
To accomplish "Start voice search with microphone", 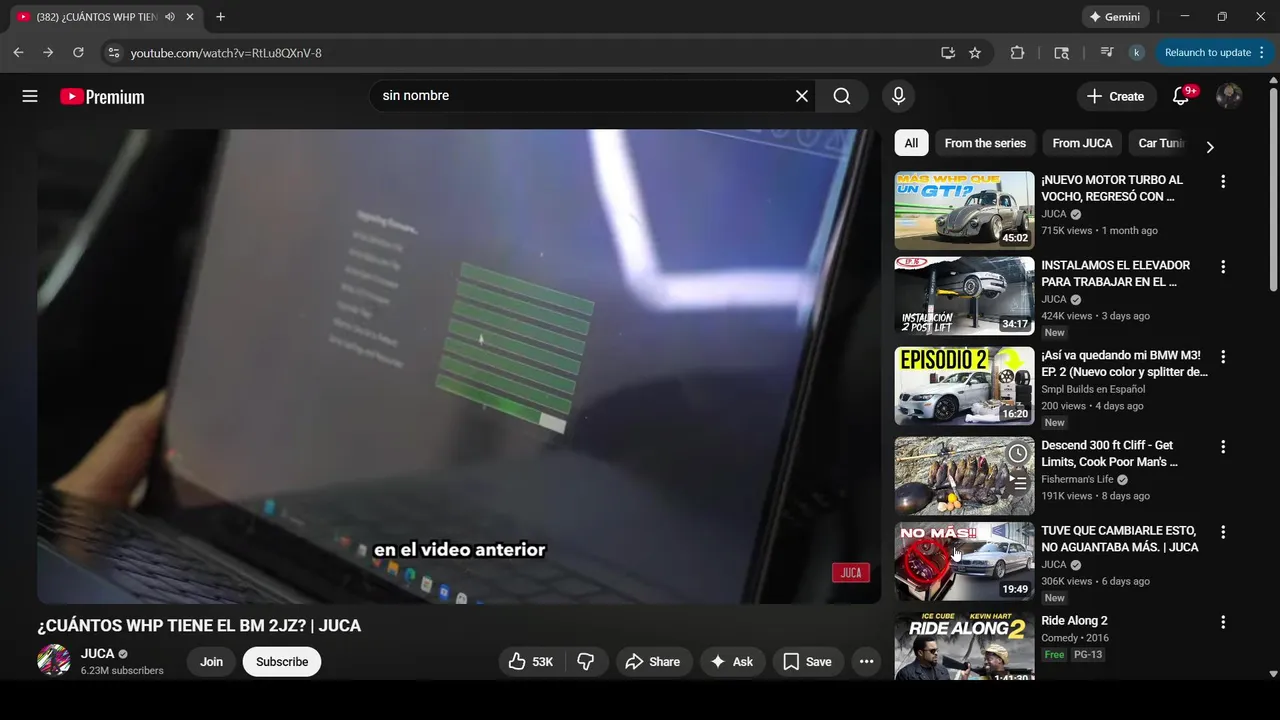I will [898, 96].
